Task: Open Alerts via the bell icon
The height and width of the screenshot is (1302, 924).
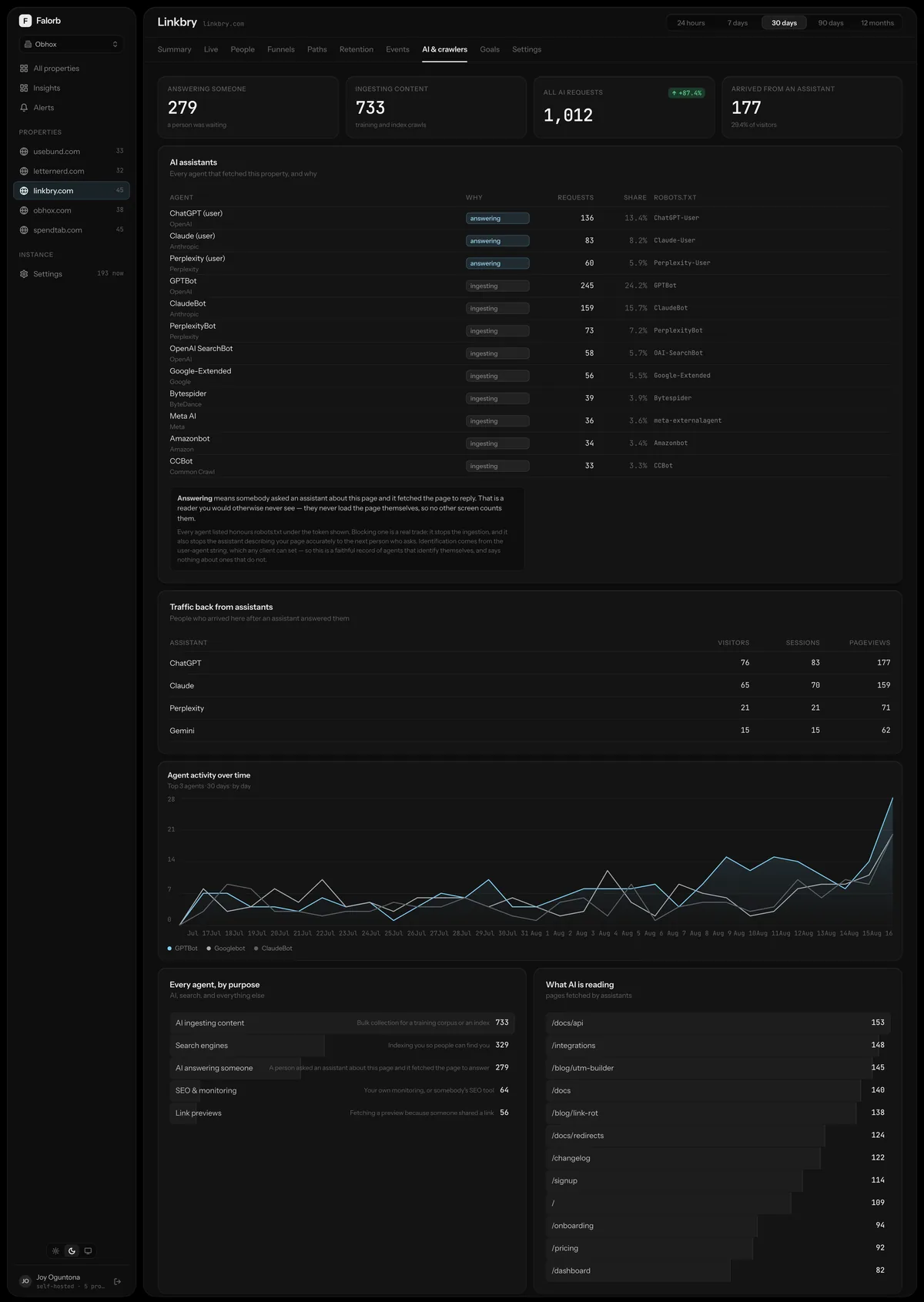Action: click(x=24, y=108)
